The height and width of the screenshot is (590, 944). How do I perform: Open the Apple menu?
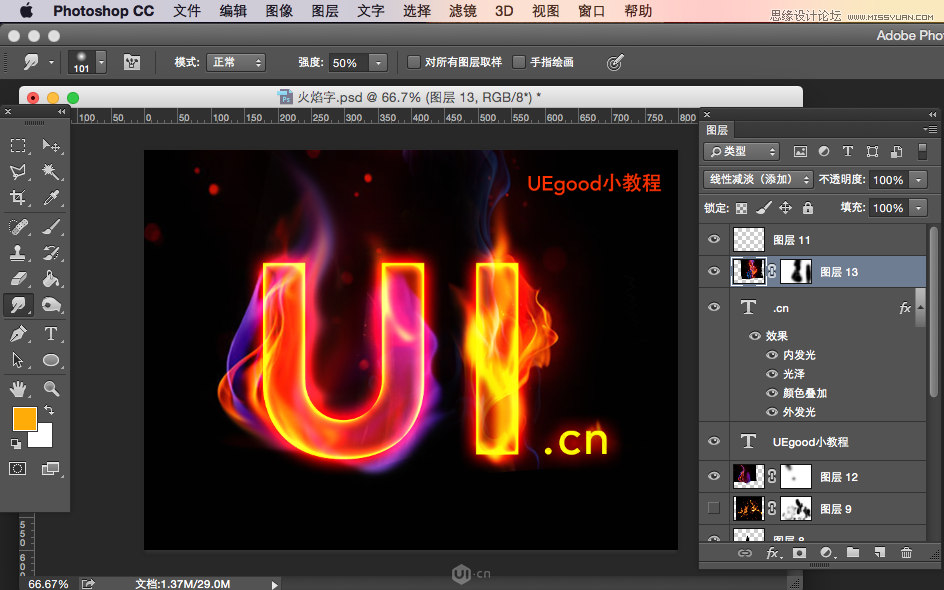tap(26, 11)
